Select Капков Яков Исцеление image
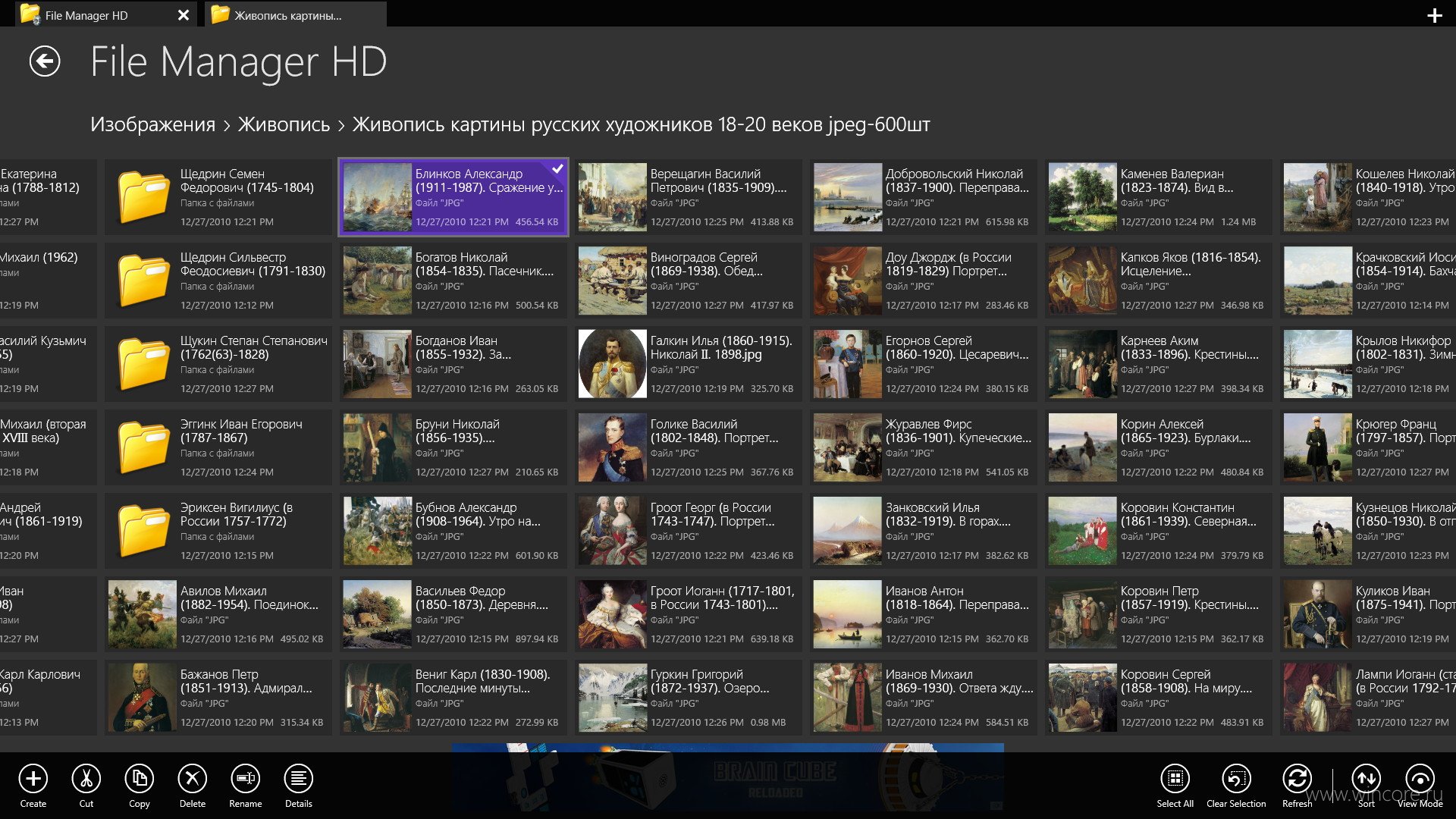The width and height of the screenshot is (1456, 819). tap(1159, 281)
